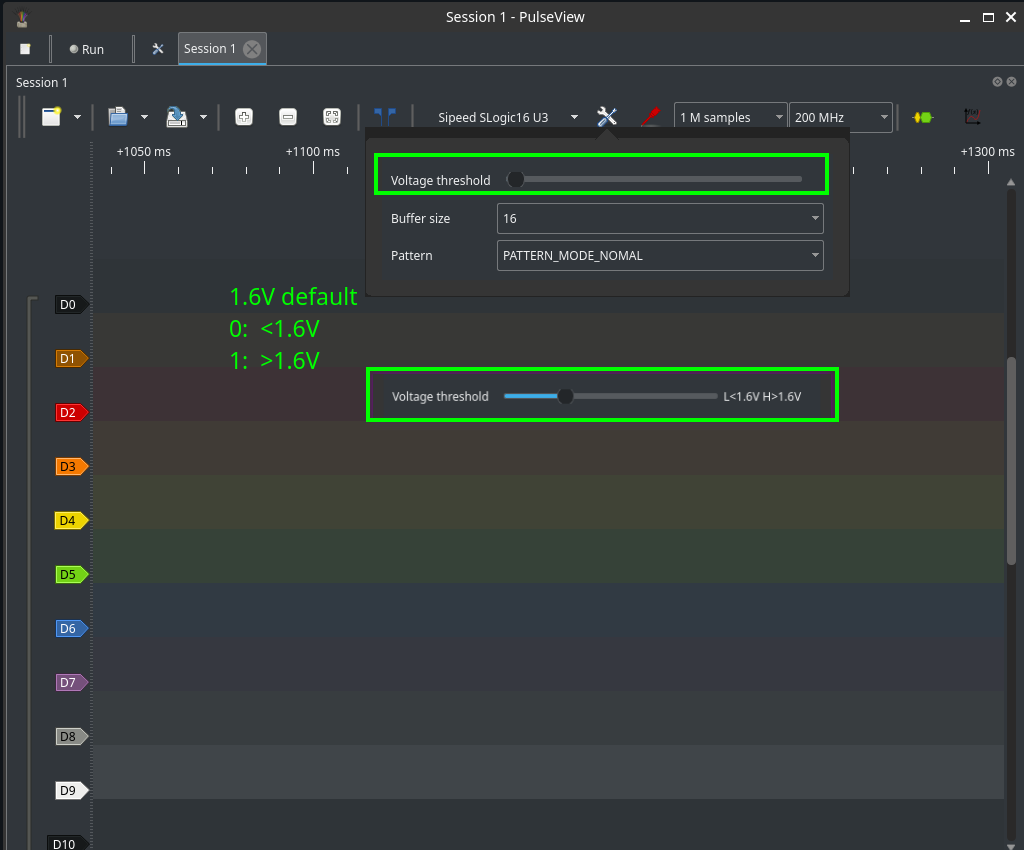This screenshot has width=1024, height=850.
Task: Open the Pattern mode dropdown
Action: pos(660,256)
